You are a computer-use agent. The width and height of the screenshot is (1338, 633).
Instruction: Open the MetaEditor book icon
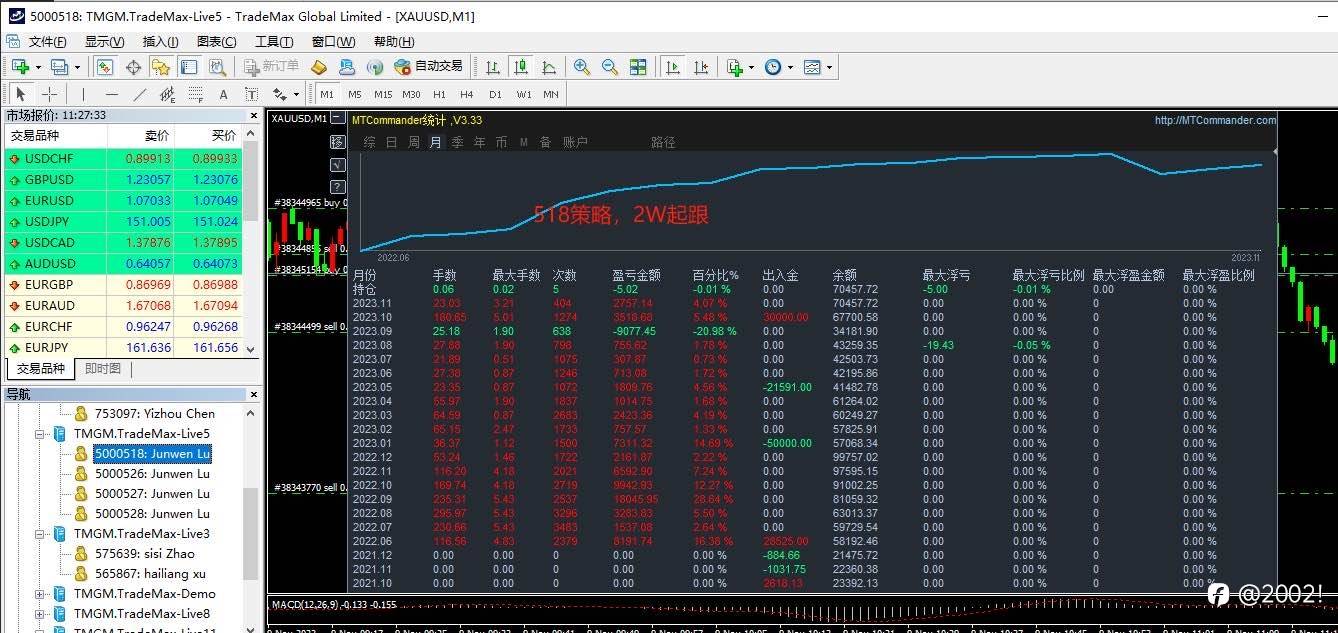[319, 67]
